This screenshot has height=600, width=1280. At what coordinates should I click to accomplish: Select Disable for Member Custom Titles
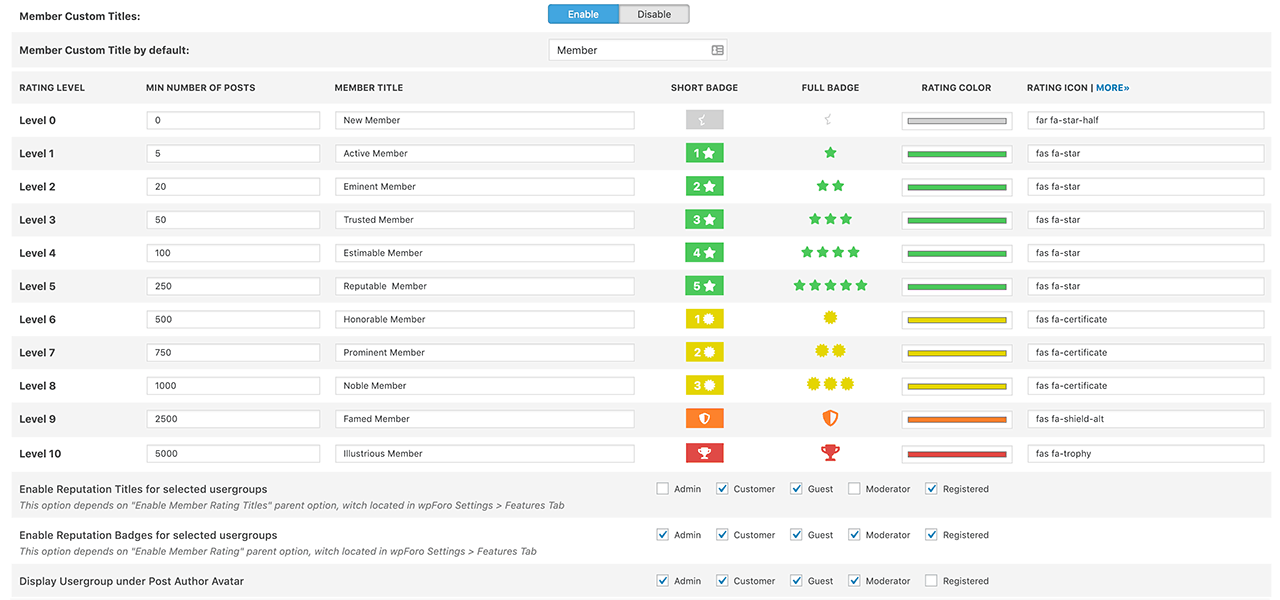654,14
